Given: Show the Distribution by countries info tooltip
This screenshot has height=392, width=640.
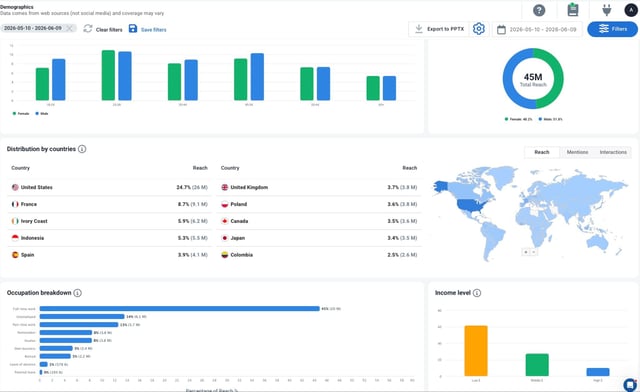Looking at the screenshot, I should click(x=82, y=149).
